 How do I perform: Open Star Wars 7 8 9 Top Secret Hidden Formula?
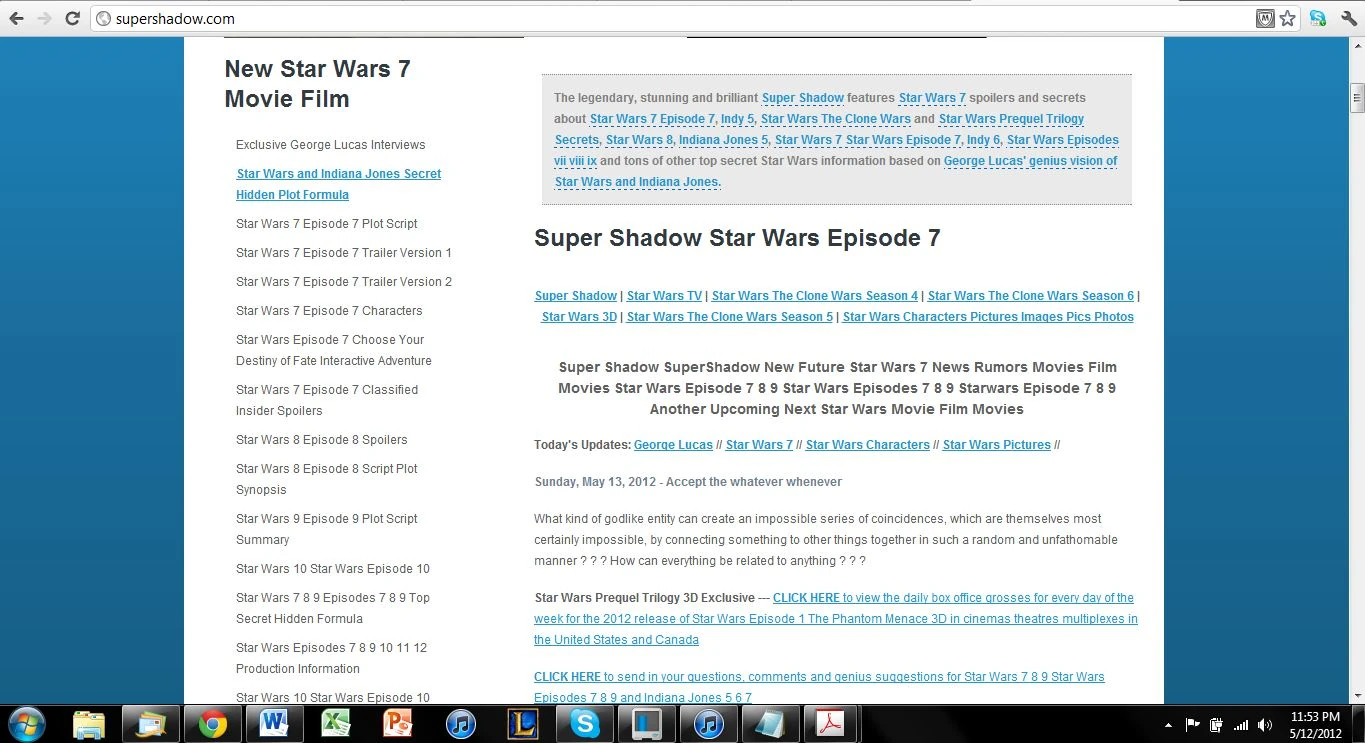333,608
